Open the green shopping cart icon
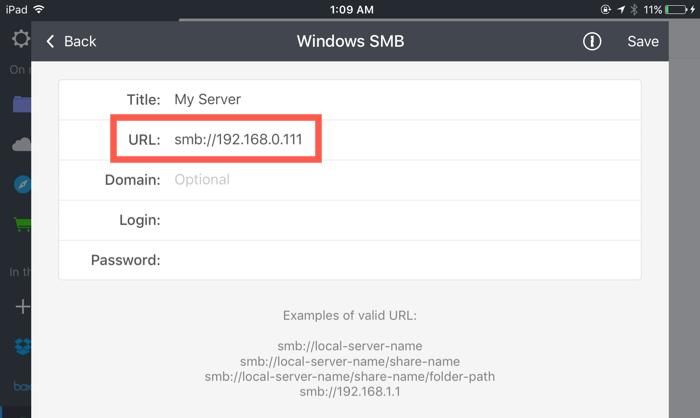Viewport: 700px width, 418px height. [x=20, y=224]
